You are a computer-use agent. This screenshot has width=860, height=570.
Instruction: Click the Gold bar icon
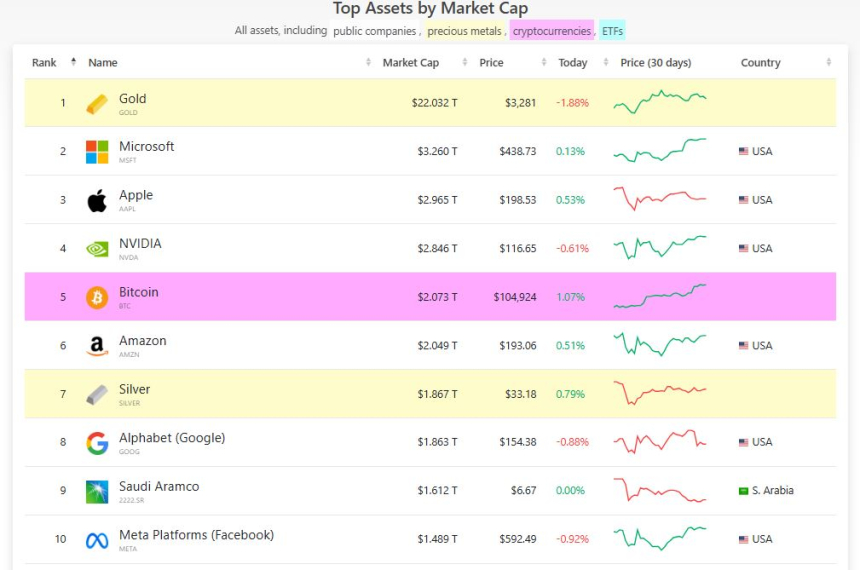click(97, 104)
